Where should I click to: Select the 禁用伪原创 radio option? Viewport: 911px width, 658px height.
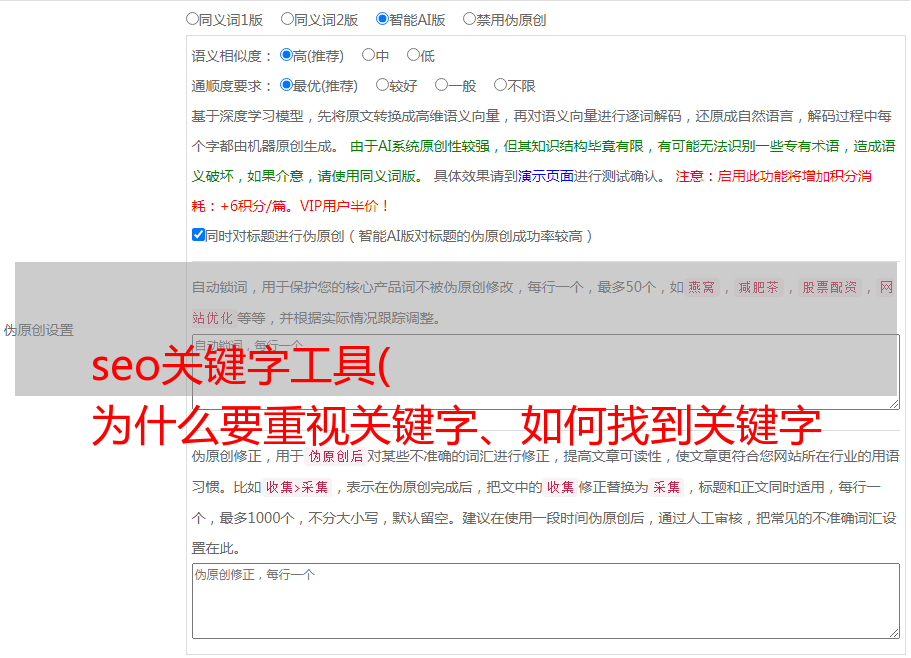pos(468,18)
